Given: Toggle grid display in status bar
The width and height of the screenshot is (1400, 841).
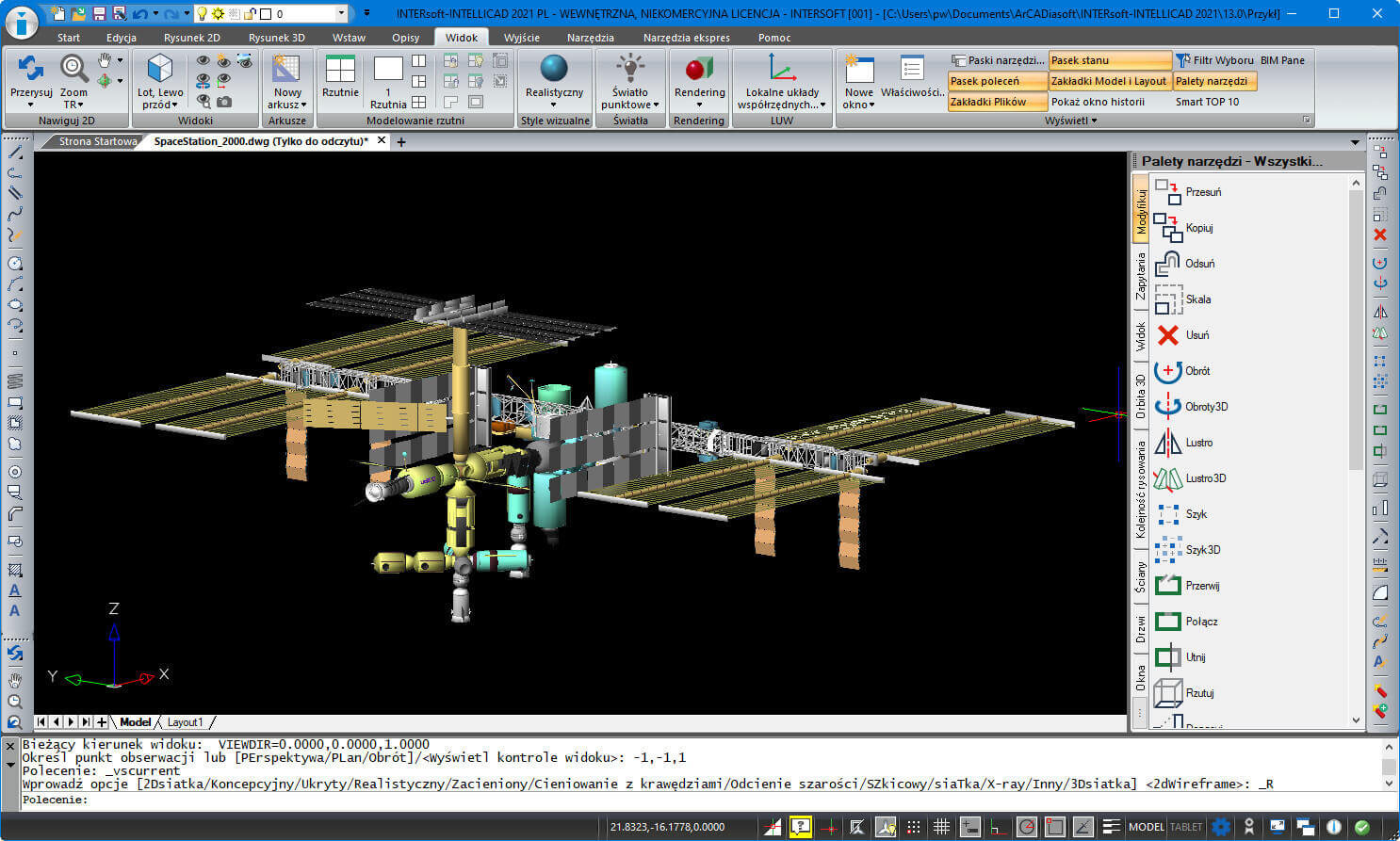Looking at the screenshot, I should click(941, 827).
